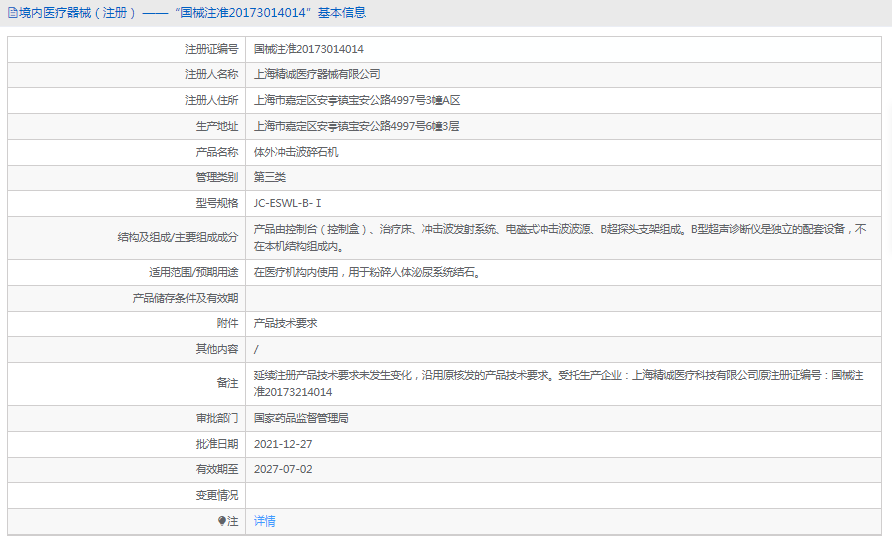Open the 详情 link in the 注 row

265,521
